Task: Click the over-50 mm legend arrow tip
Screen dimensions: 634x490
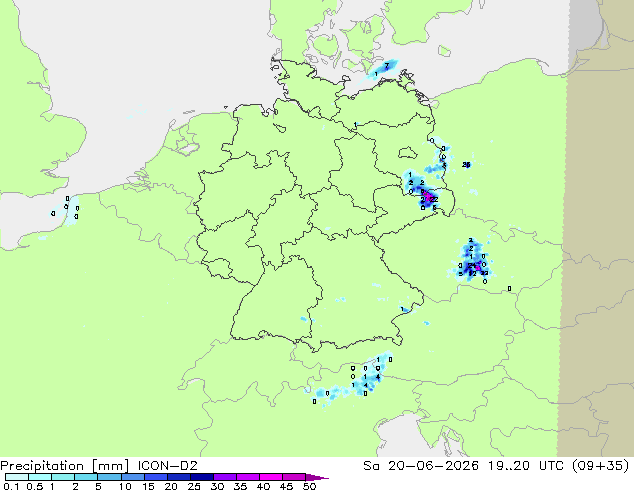Action: pos(317,477)
